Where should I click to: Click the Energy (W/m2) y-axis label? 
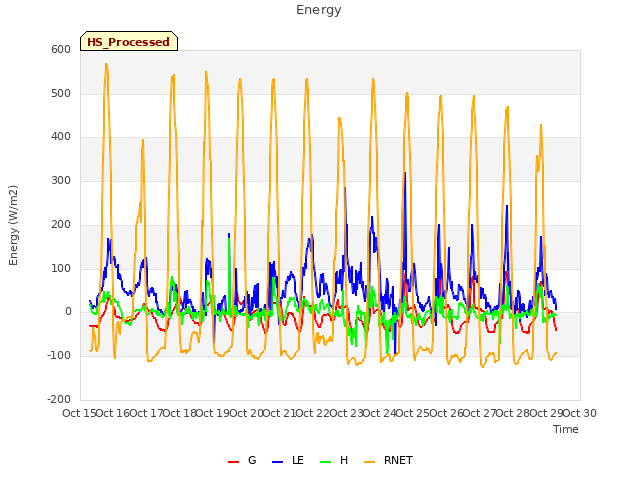click(x=13, y=225)
